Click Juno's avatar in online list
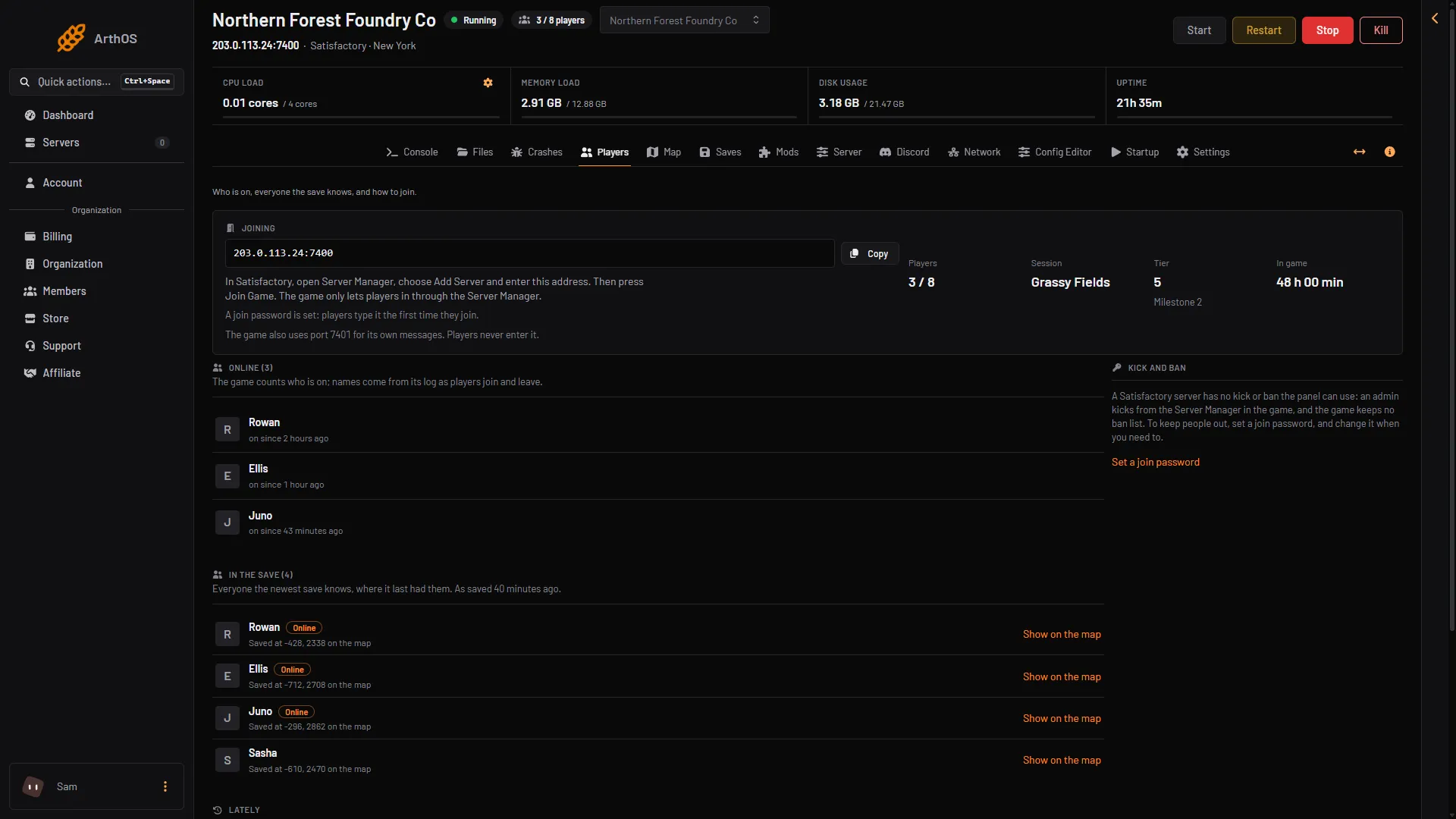The height and width of the screenshot is (819, 1456). (x=227, y=522)
